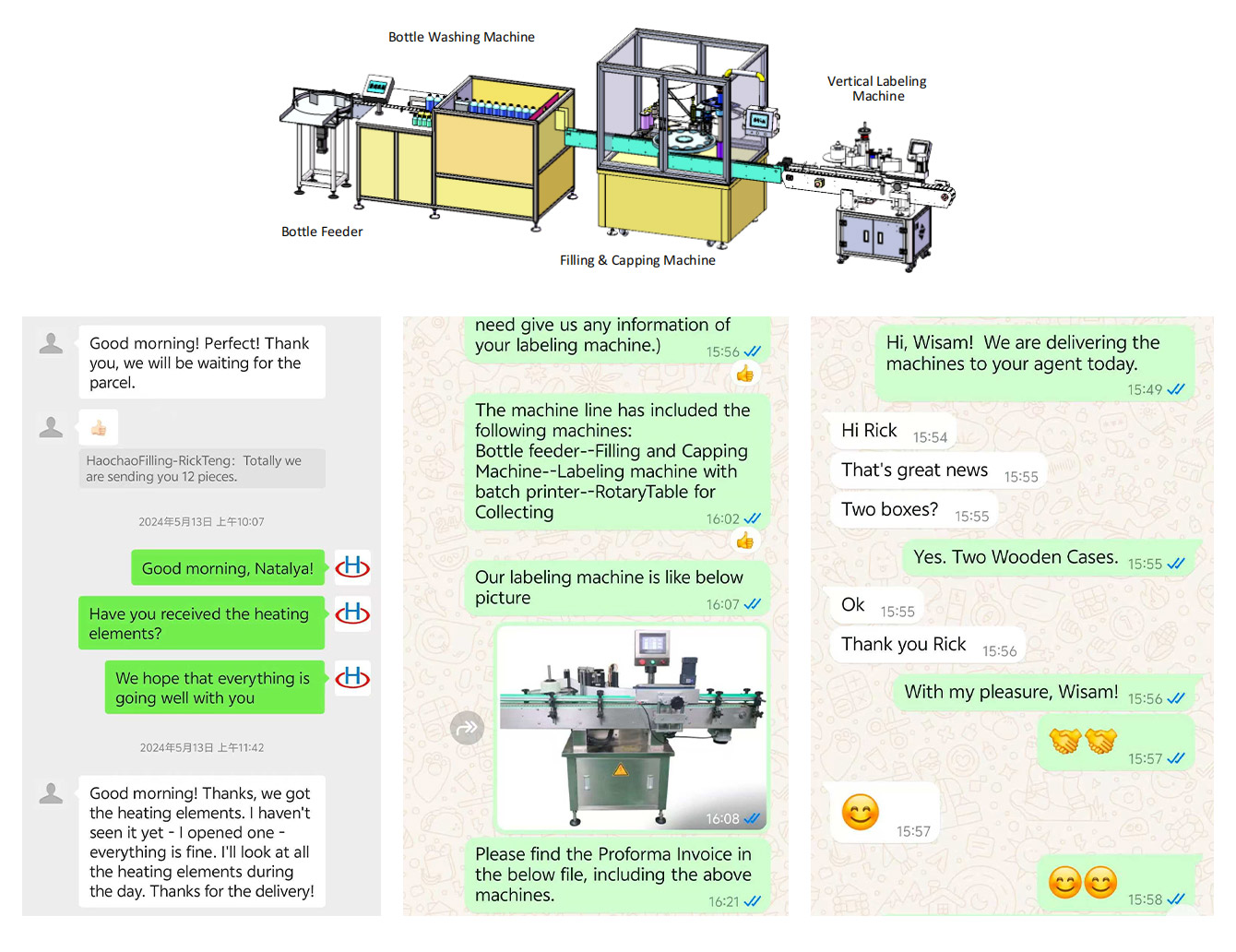The image size is (1236, 952).
Task: Click the double smiley emoji sent at 15:58
Action: (x=1083, y=883)
